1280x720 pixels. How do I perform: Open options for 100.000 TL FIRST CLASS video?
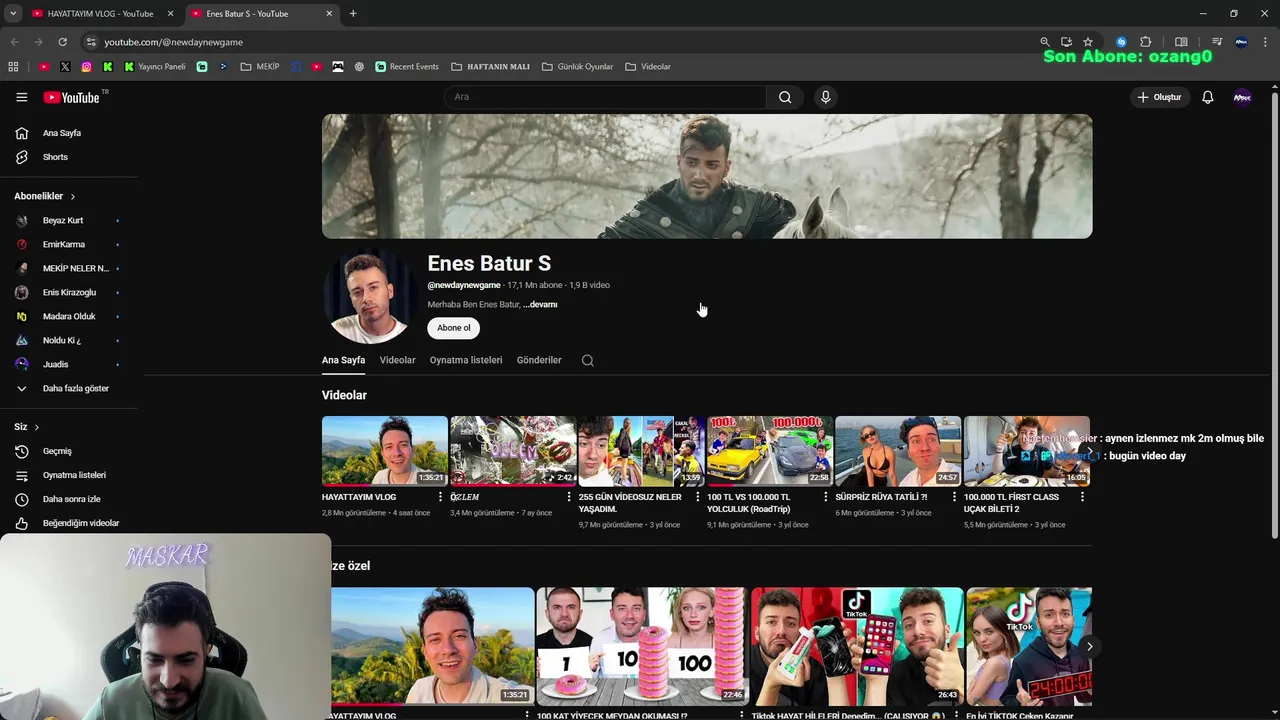point(1082,497)
